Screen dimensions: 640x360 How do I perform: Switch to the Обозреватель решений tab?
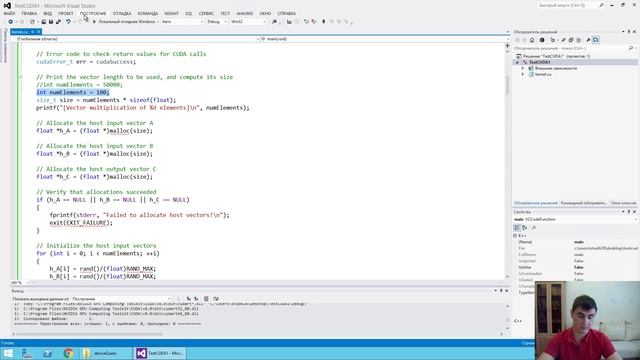point(536,203)
